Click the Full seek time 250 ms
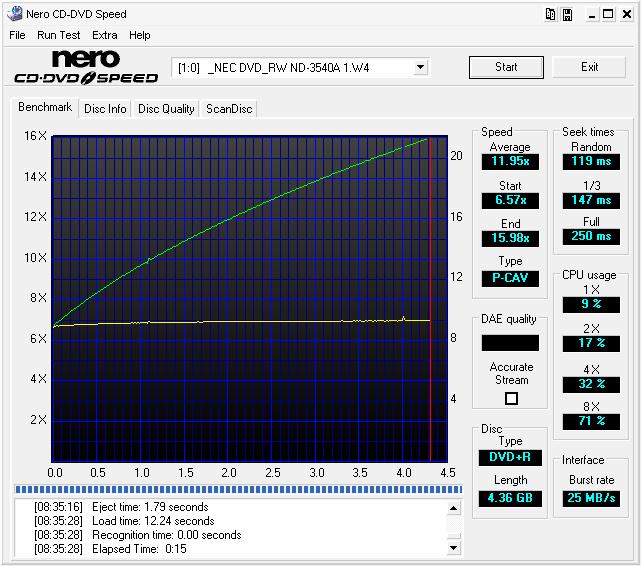Viewport: 641px width, 566px height. [x=591, y=236]
